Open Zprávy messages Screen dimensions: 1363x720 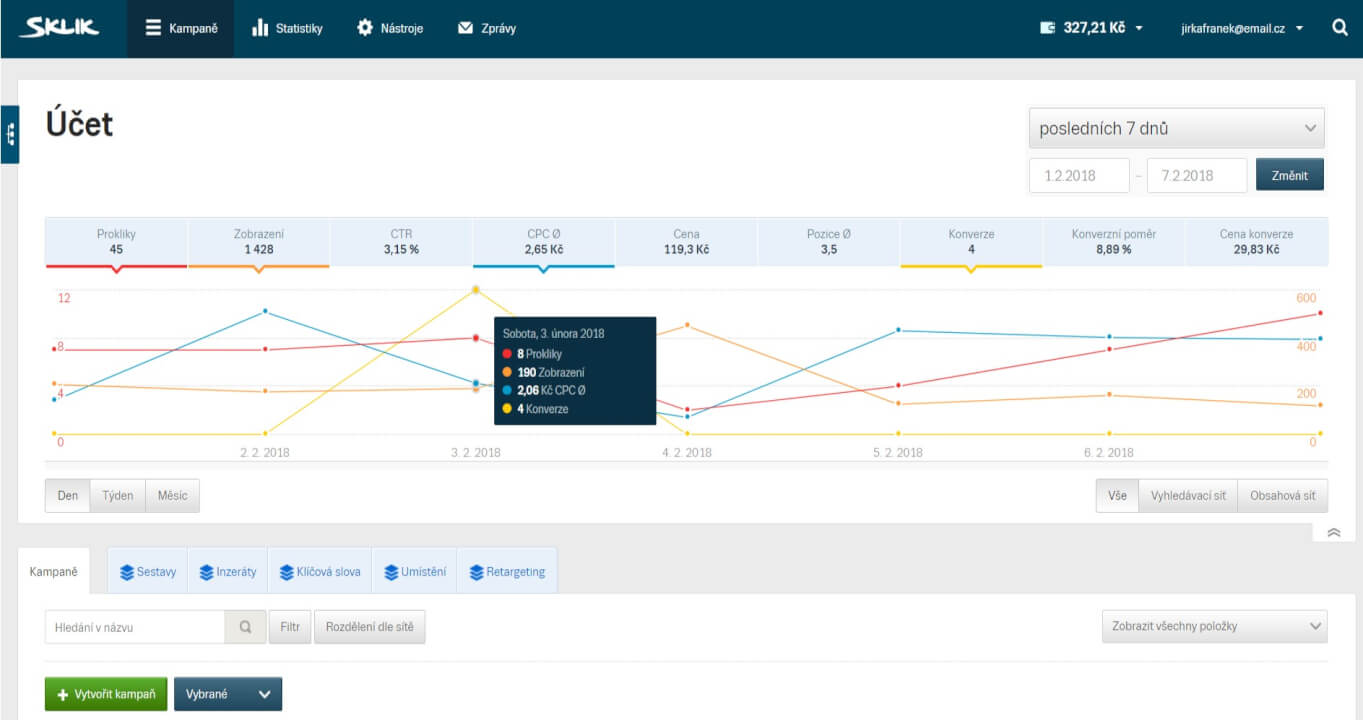point(487,28)
